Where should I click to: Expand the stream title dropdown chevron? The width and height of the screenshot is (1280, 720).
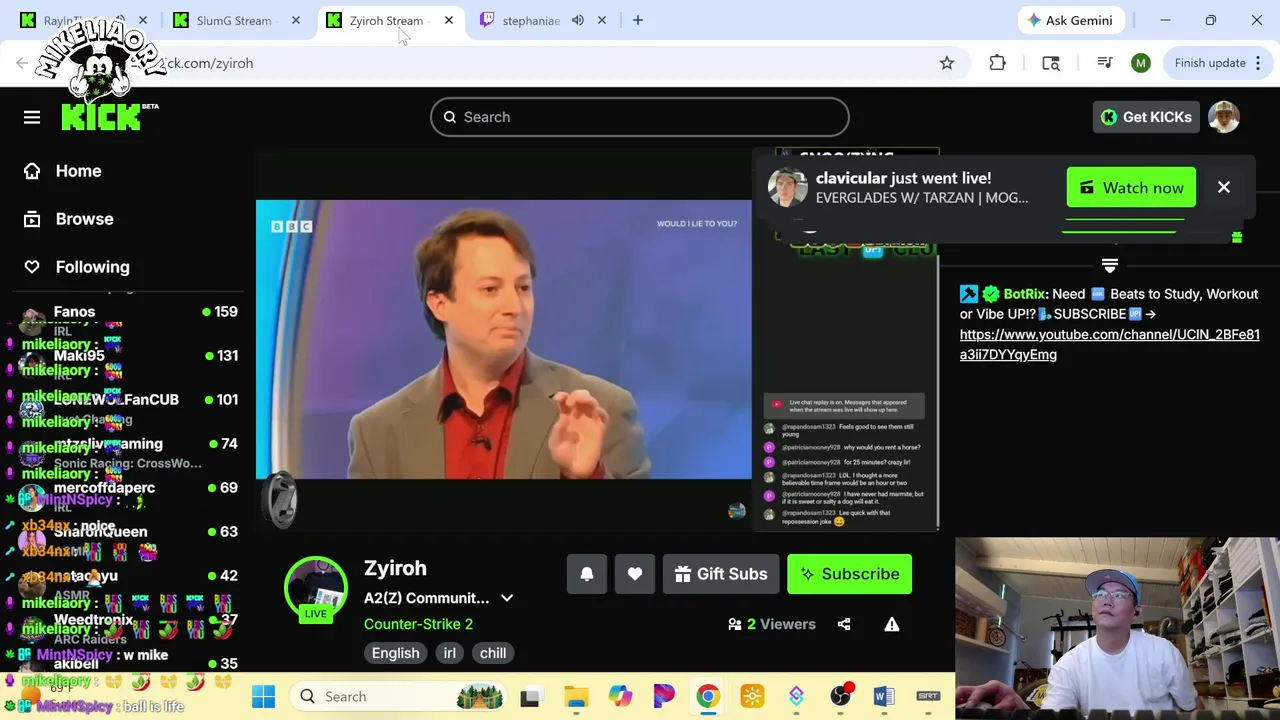507,598
